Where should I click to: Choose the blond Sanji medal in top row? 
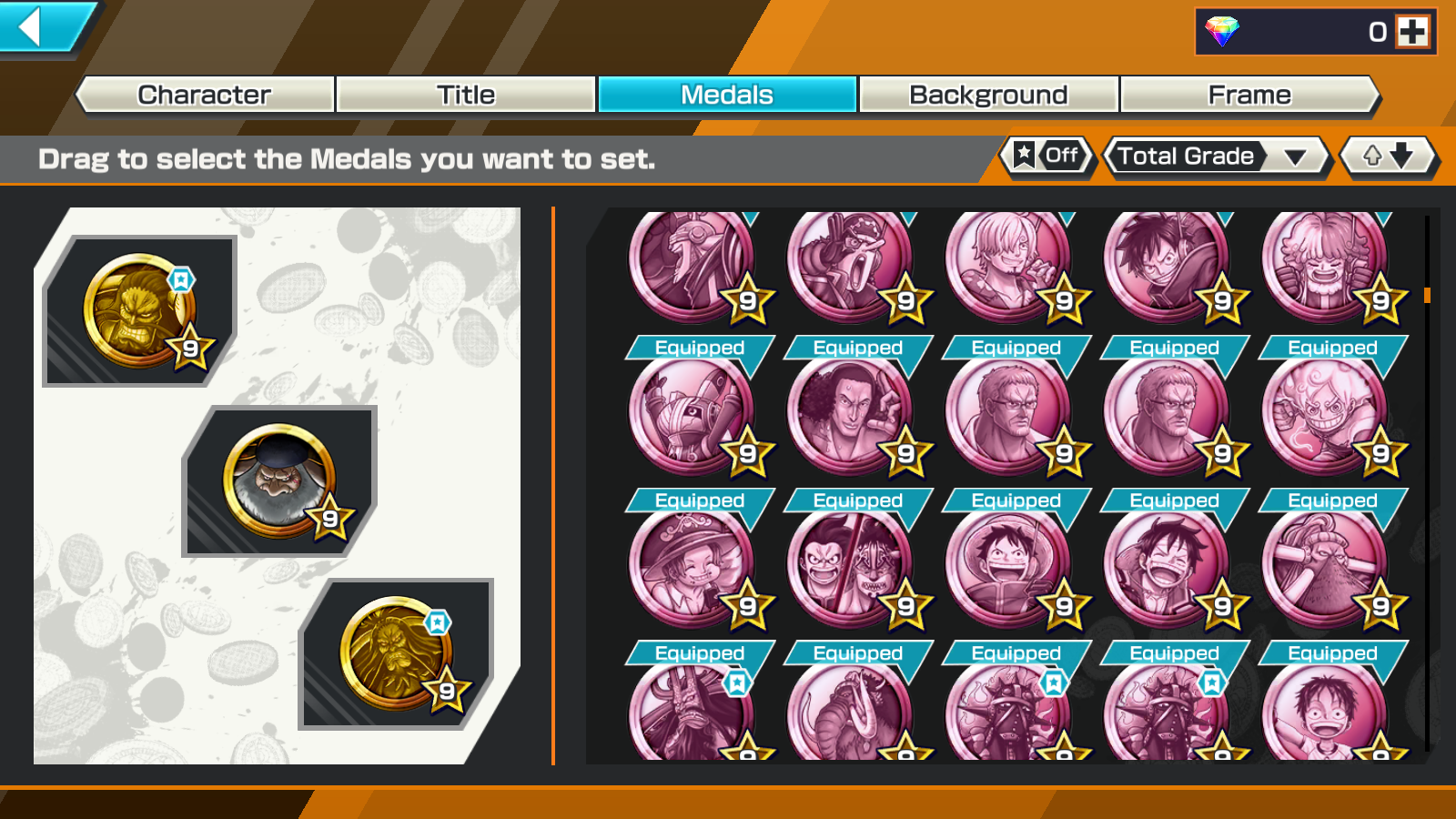[x=1008, y=264]
